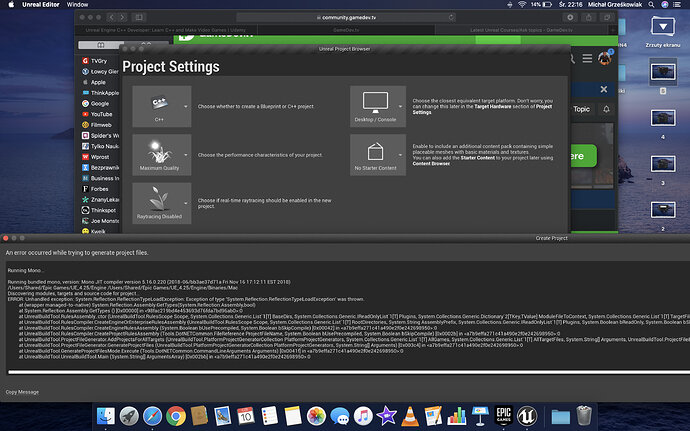Open the Apple menu

(x=11, y=4)
